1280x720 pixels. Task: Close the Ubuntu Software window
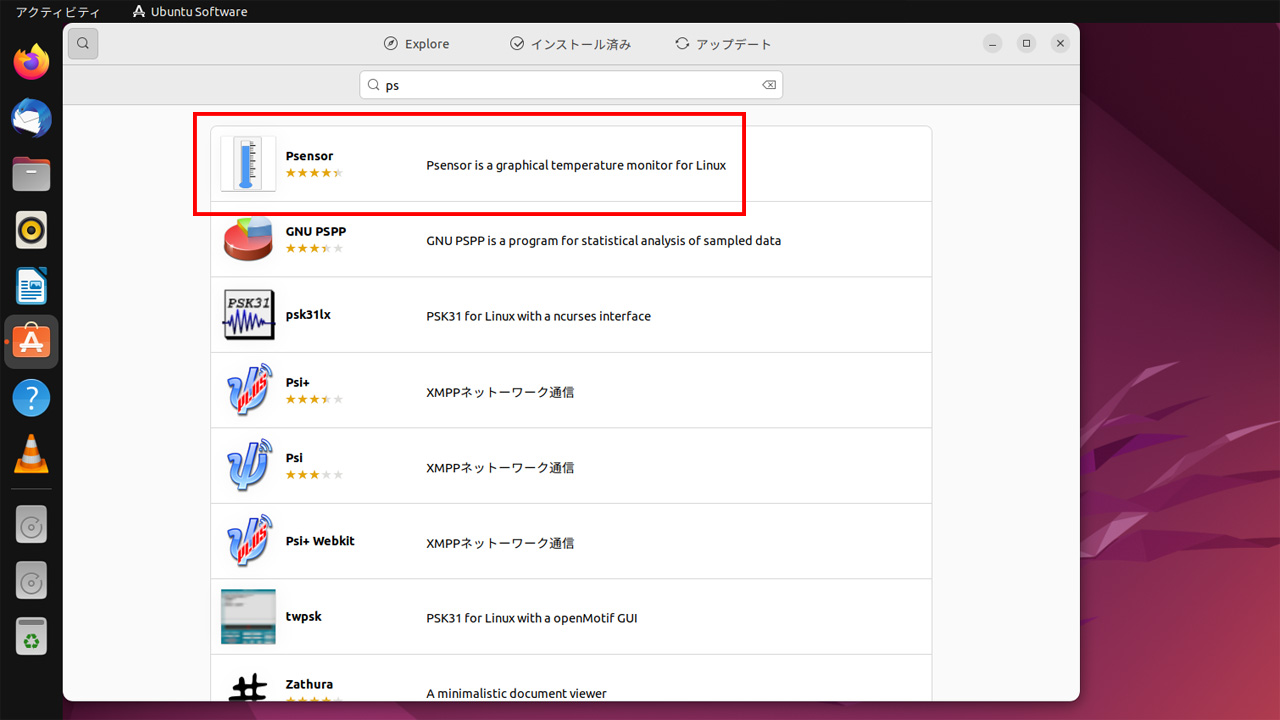1060,43
